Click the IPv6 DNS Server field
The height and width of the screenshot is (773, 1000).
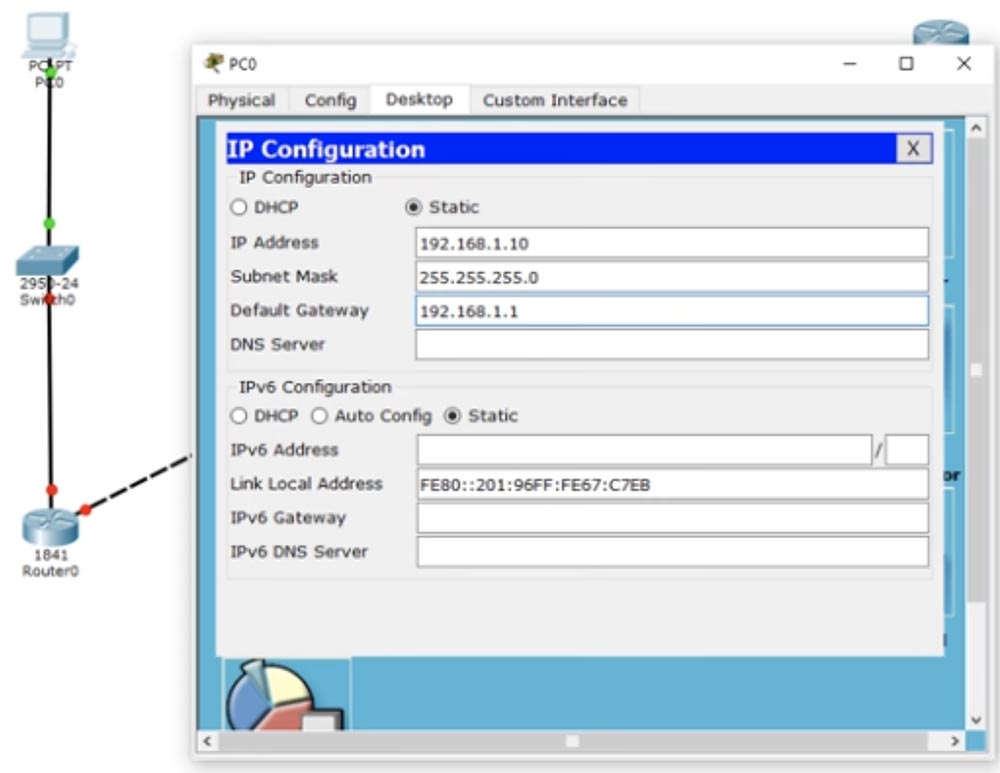tap(673, 552)
